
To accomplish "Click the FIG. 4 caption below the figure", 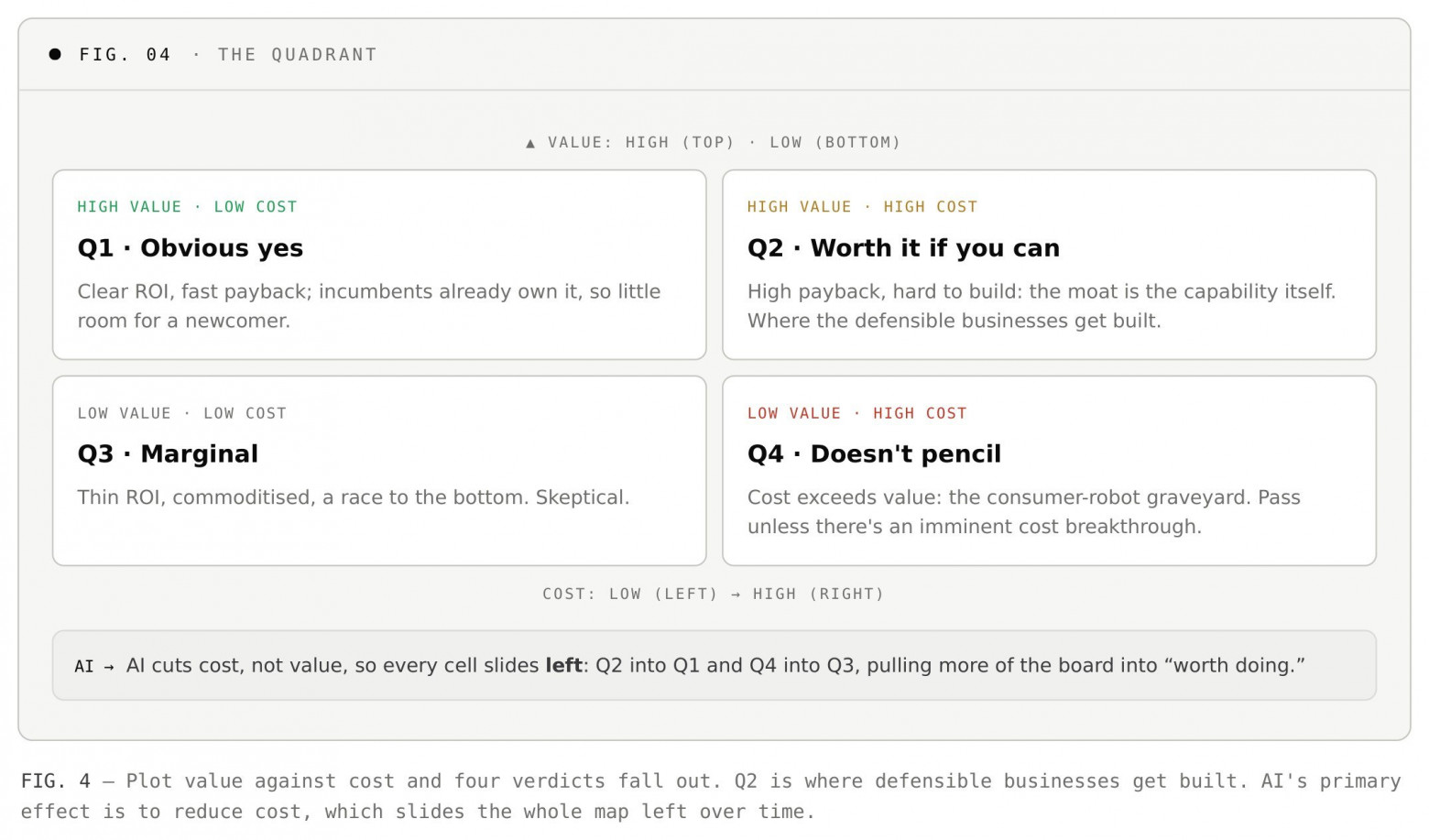I will click(711, 796).
